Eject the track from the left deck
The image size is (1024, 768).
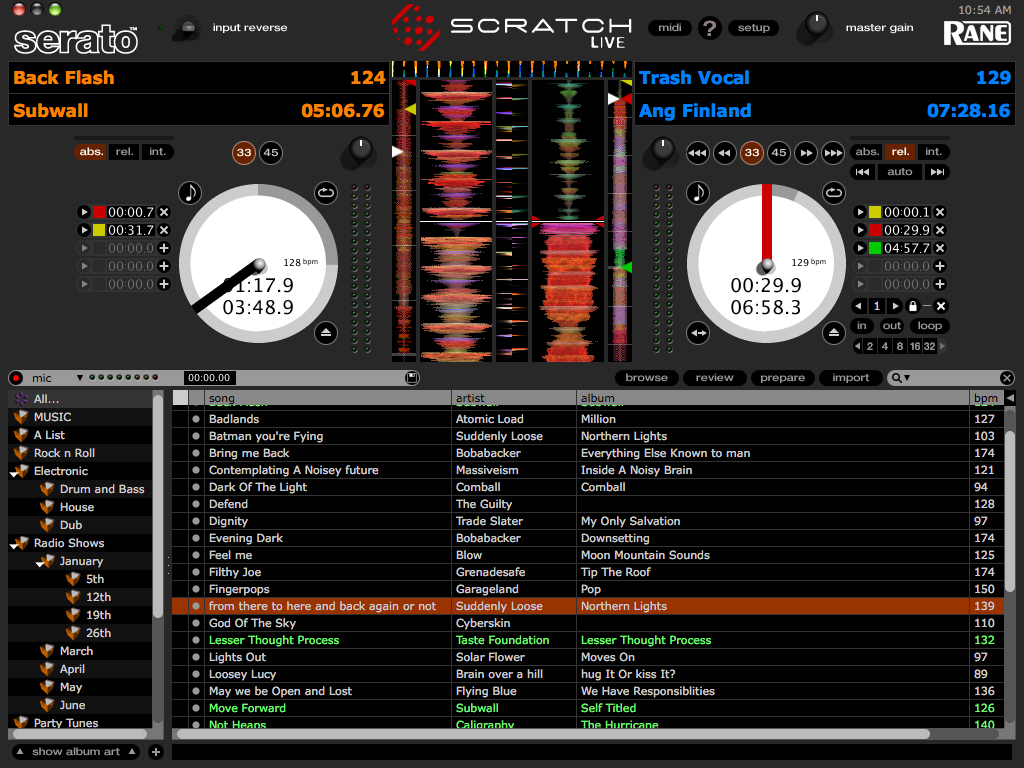pyautogui.click(x=326, y=333)
